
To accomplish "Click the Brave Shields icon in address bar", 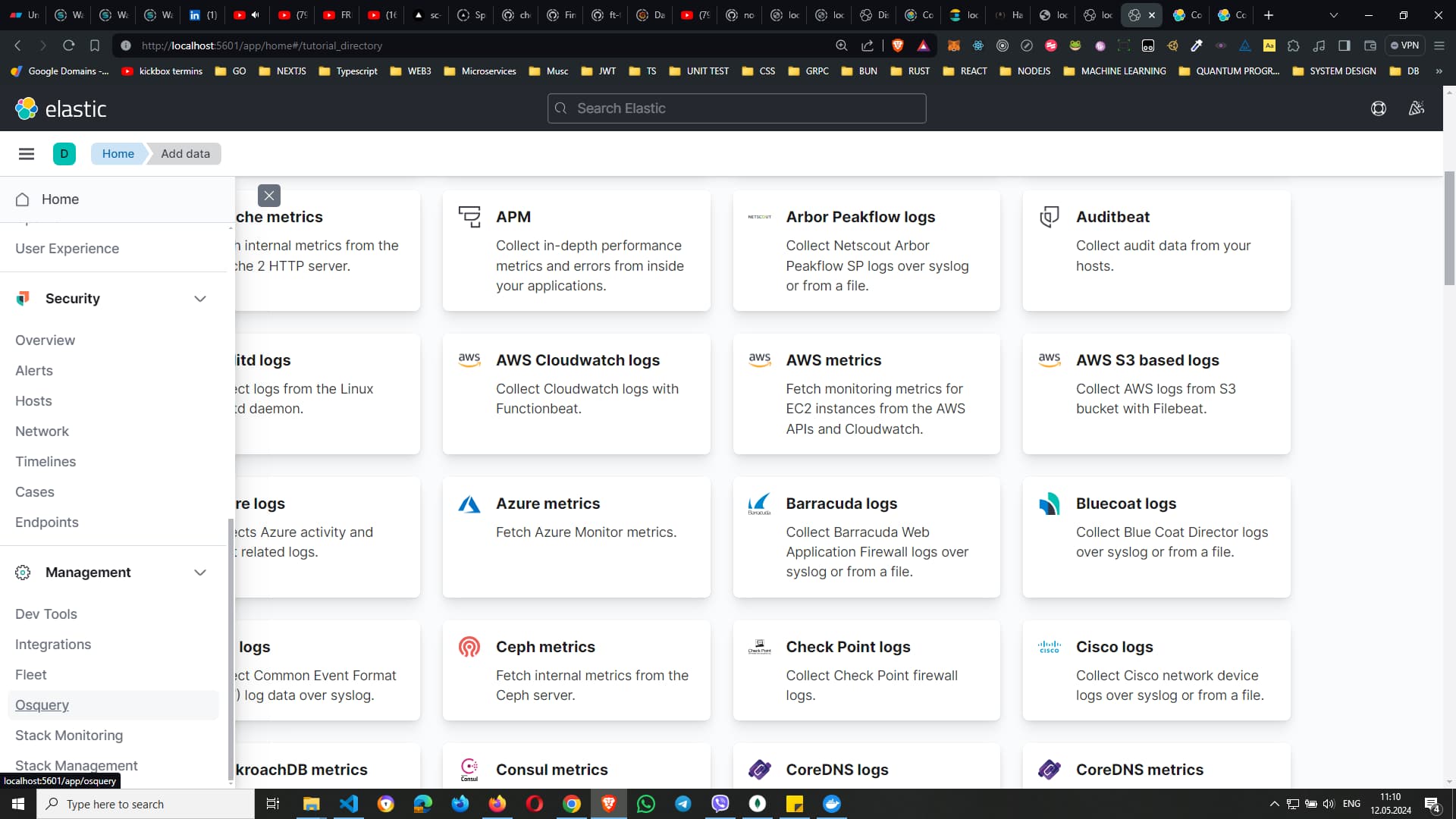I will [898, 45].
